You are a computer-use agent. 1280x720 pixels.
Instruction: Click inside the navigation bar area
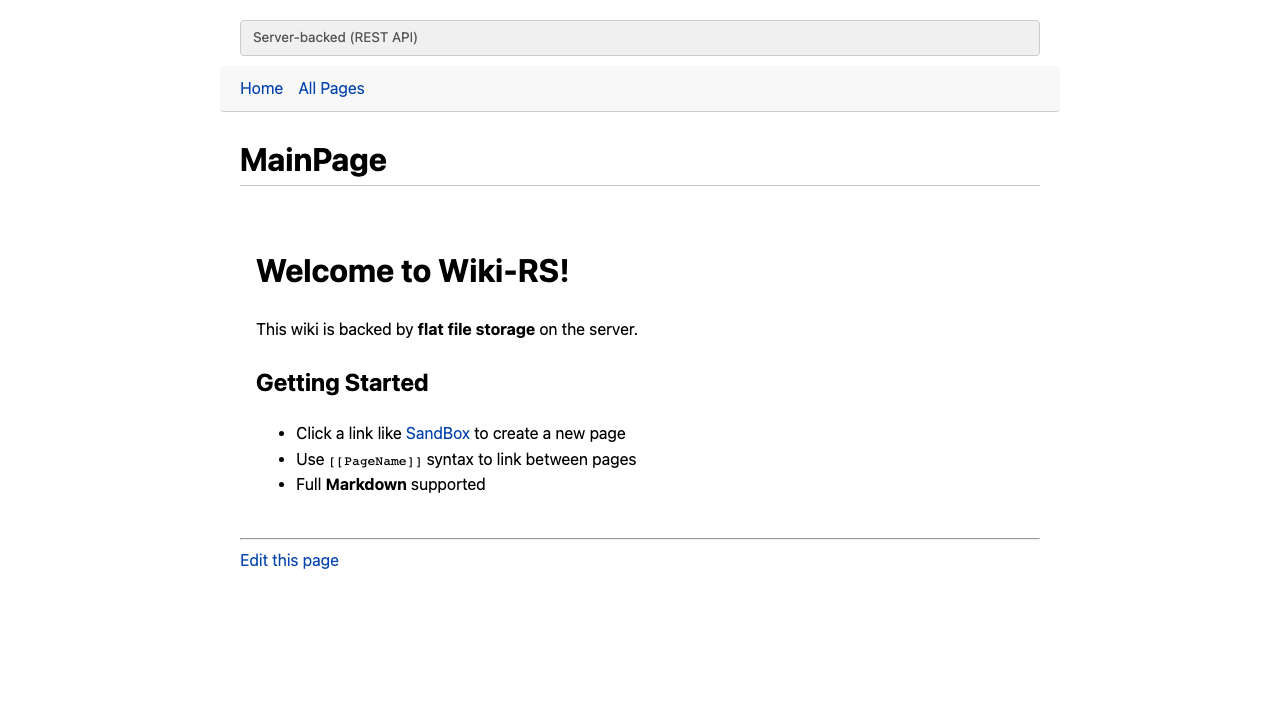coord(639,88)
